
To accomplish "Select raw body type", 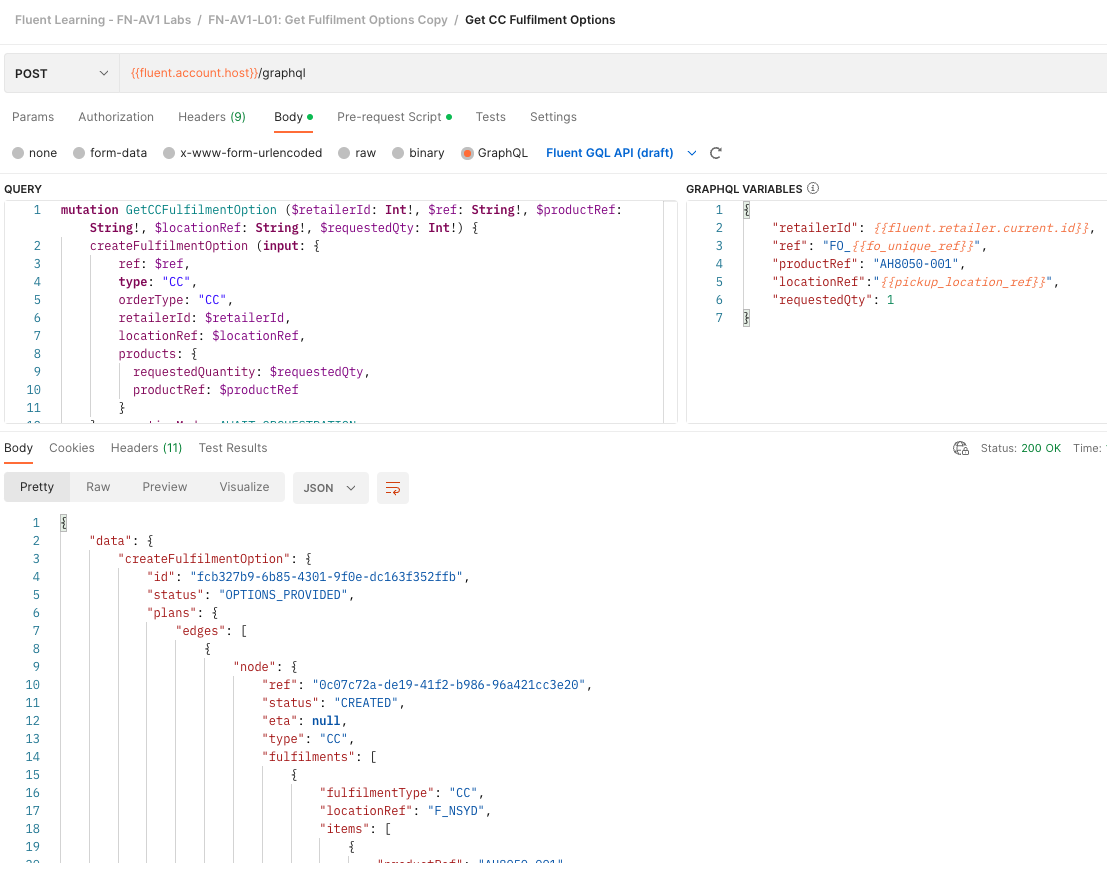I will coord(357,153).
